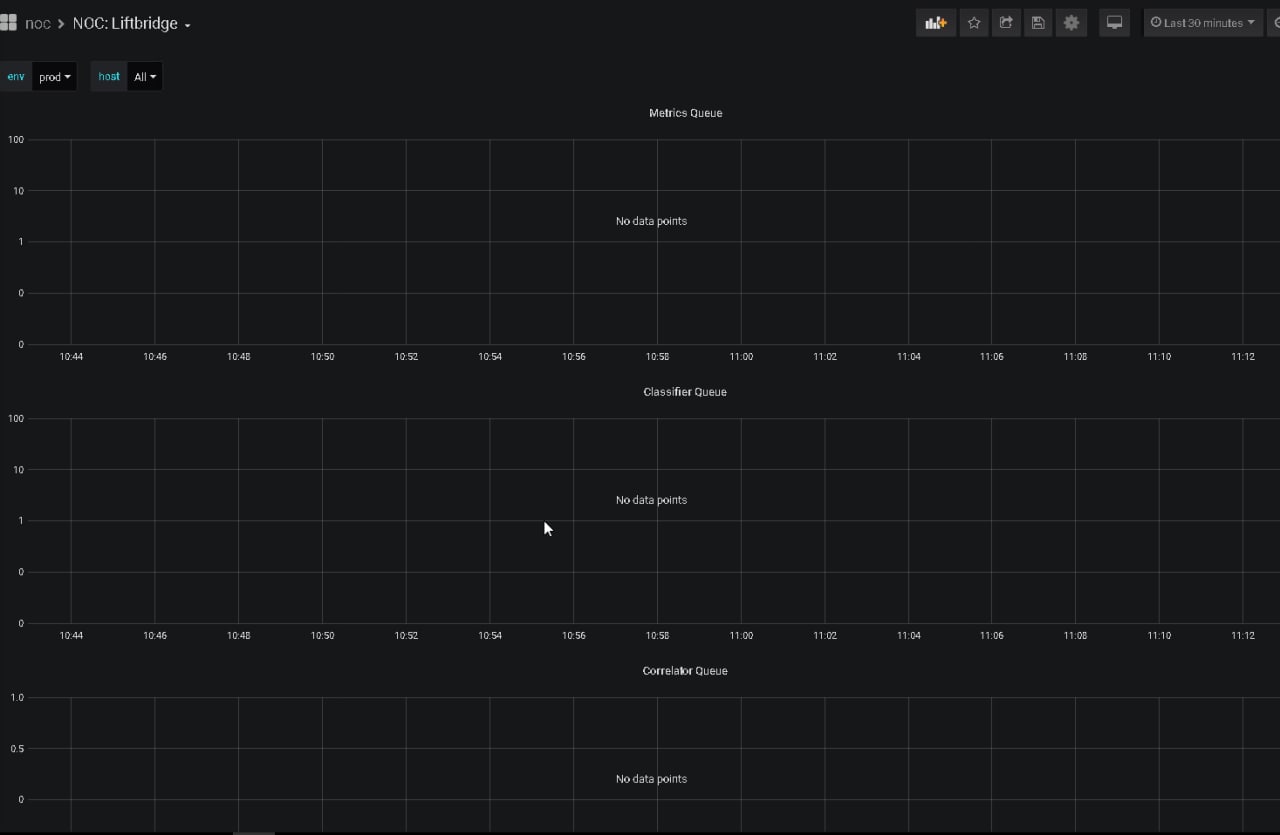The width and height of the screenshot is (1280, 835).
Task: Open the Classifier Queue panel title menu
Action: coord(685,392)
